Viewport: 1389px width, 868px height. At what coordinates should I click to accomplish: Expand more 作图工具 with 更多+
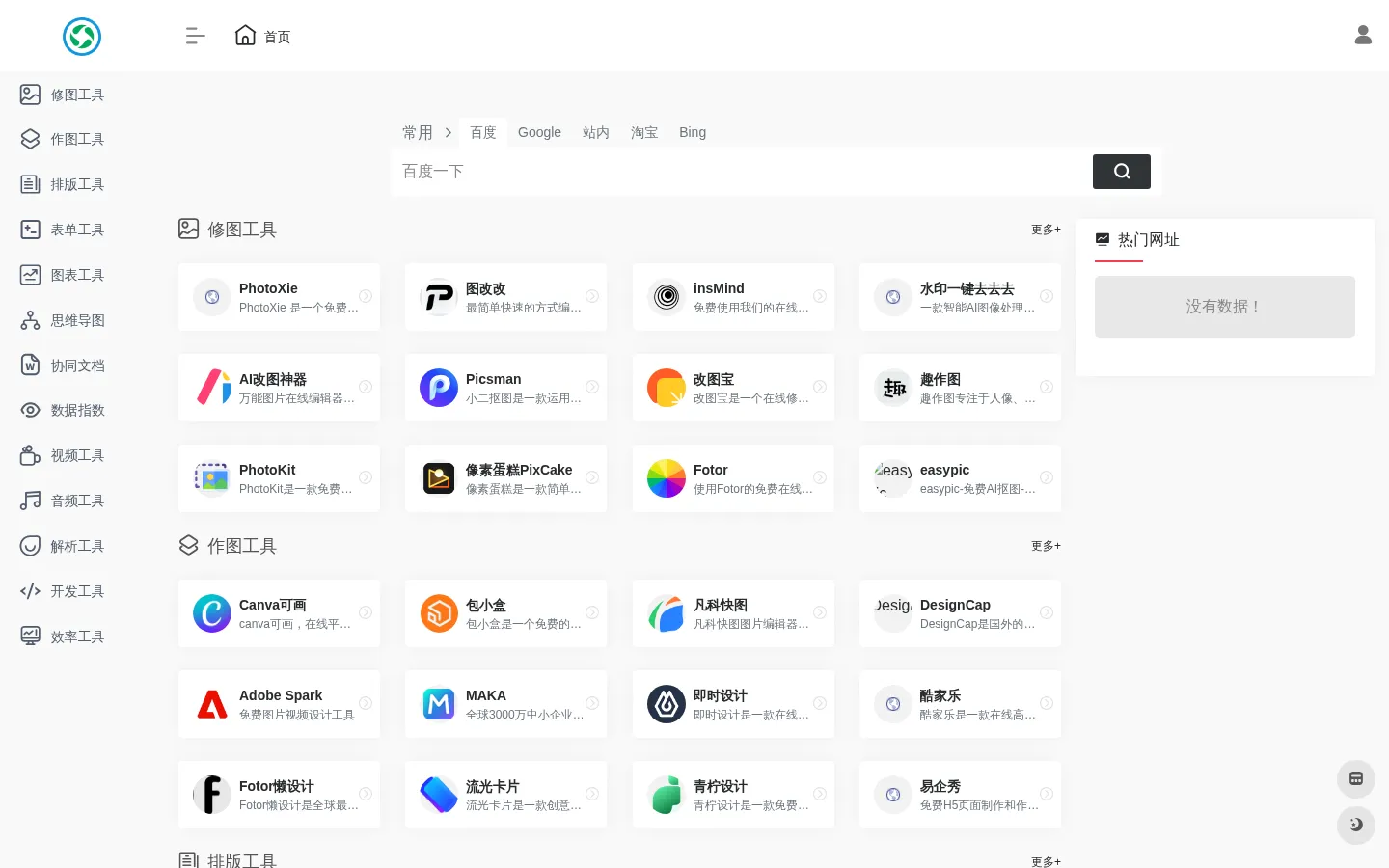[x=1046, y=546]
